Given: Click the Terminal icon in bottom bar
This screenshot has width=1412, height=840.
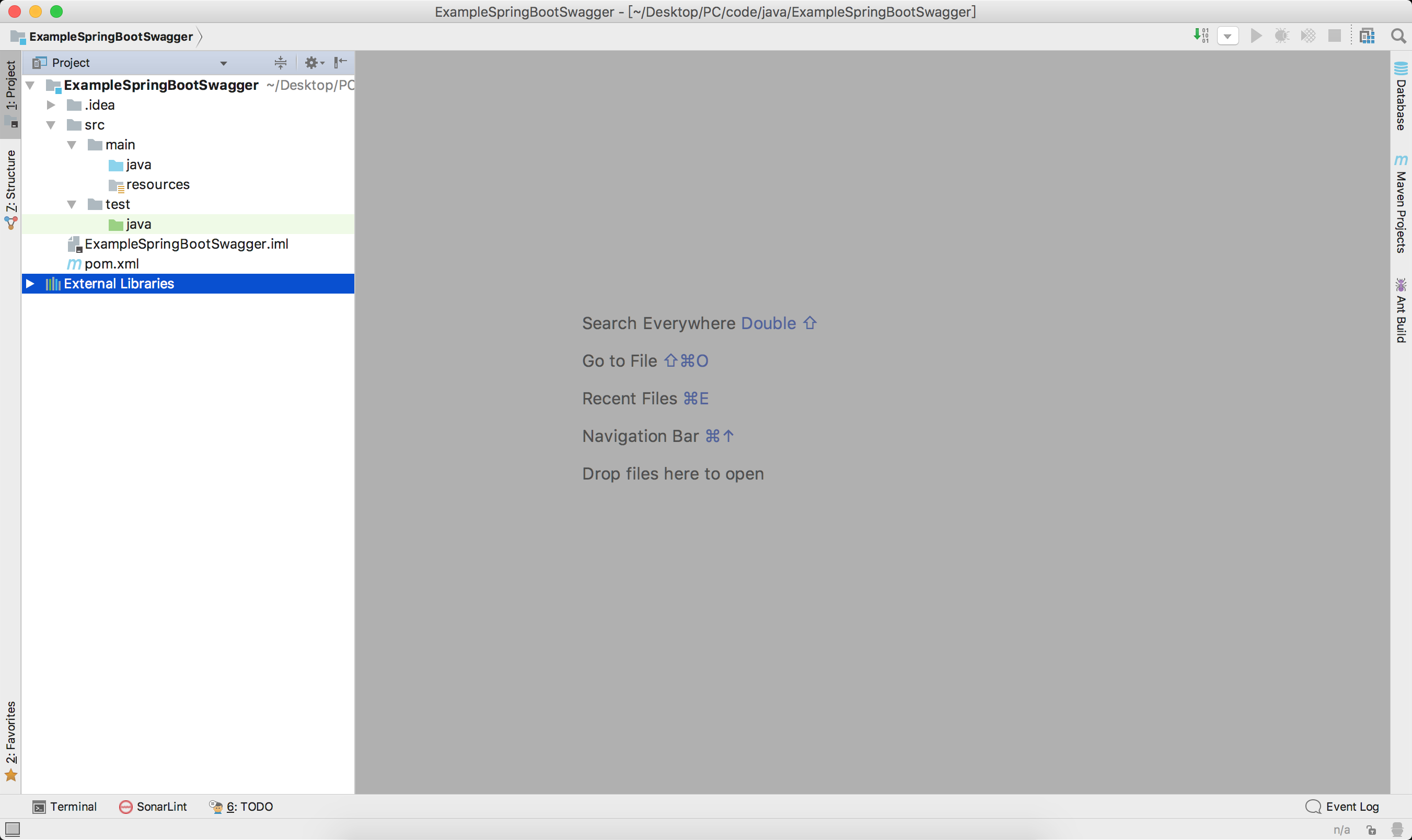Looking at the screenshot, I should point(39,807).
